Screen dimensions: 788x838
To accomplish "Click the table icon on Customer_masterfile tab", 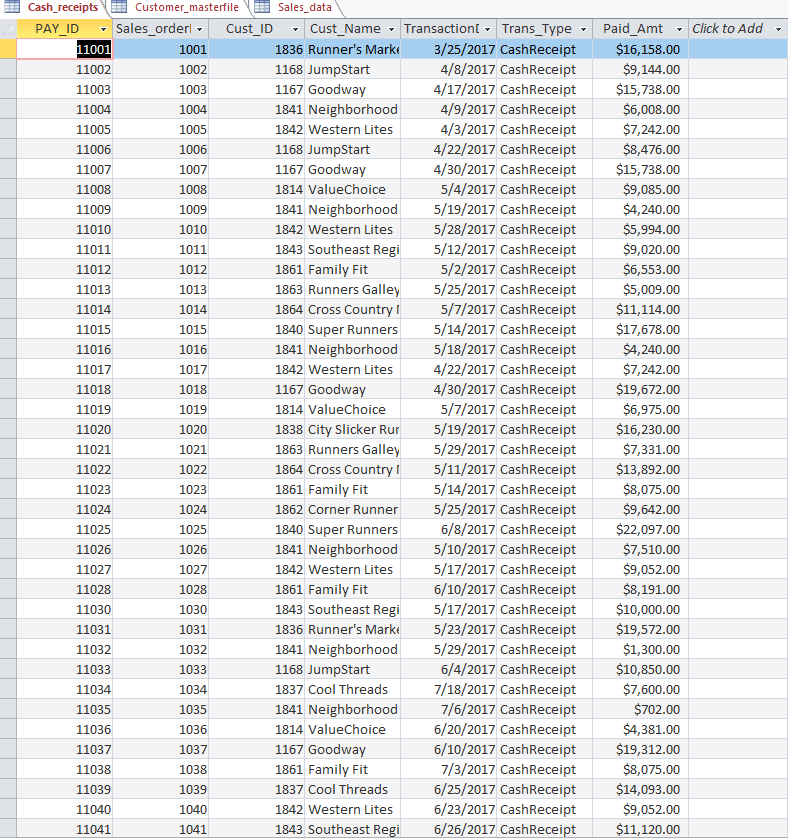I will coord(119,7).
